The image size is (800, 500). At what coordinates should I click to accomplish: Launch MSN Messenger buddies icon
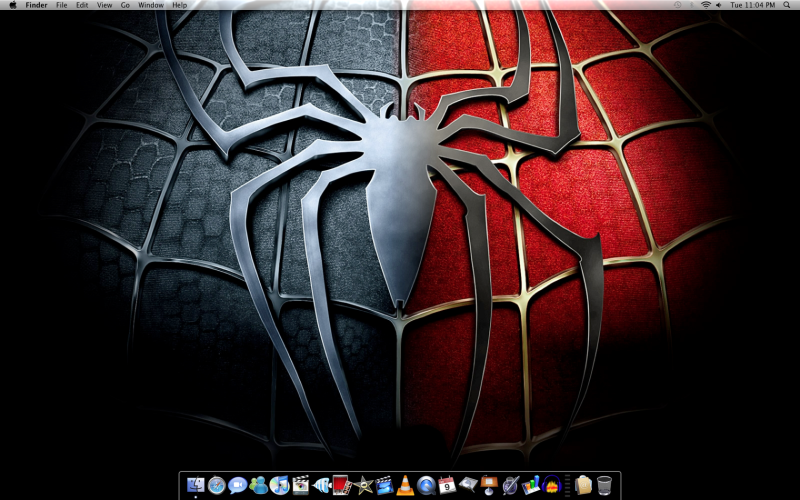pos(258,485)
